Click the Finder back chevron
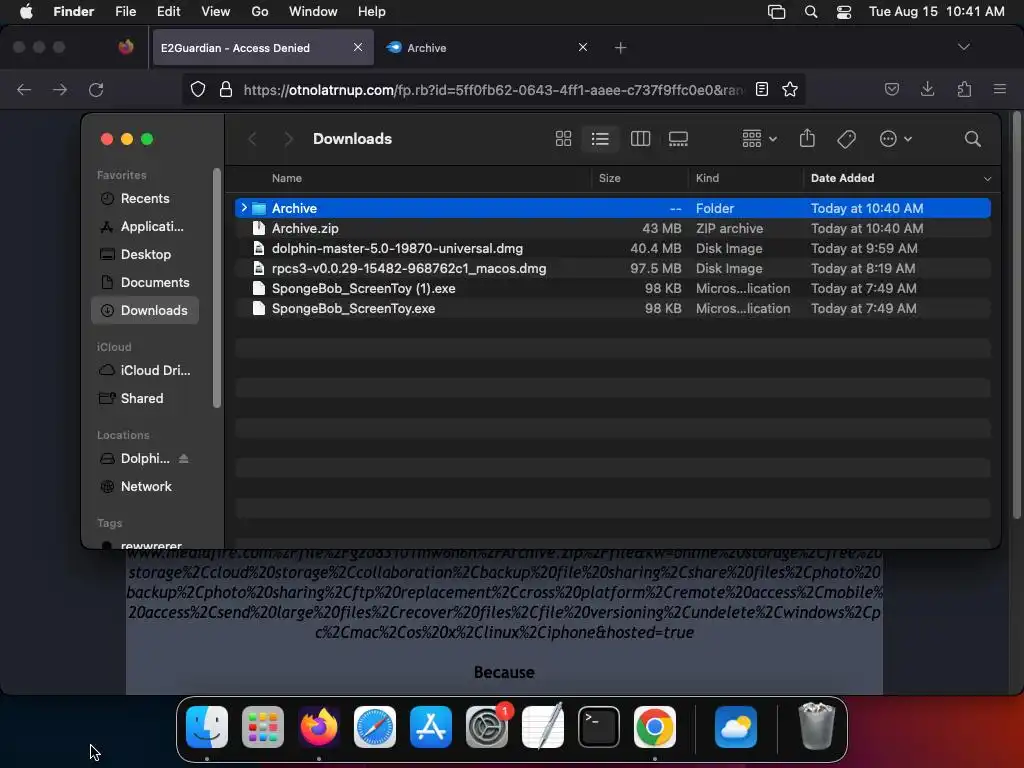The height and width of the screenshot is (768, 1024). [x=253, y=138]
